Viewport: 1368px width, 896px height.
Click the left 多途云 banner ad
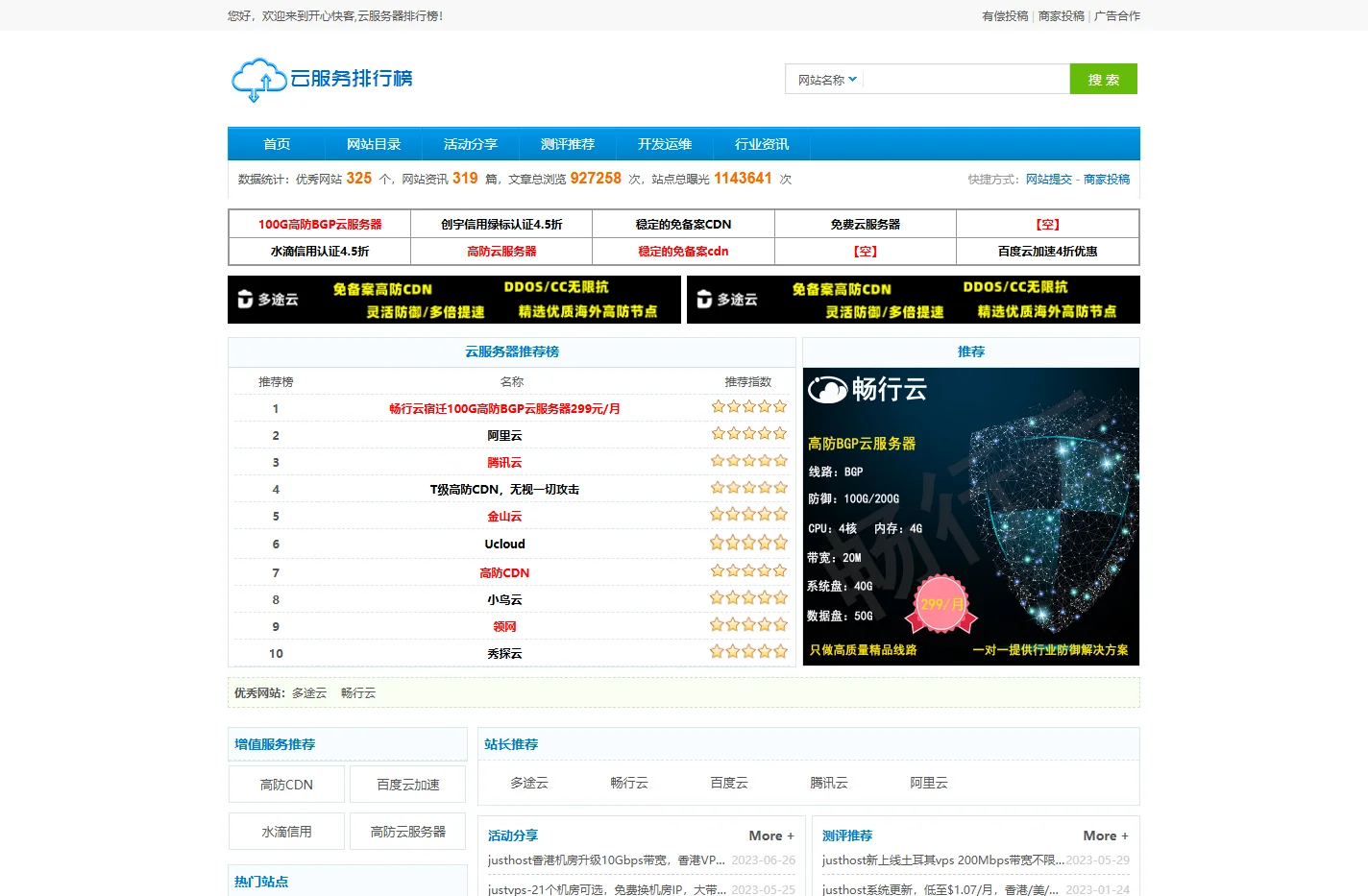pos(454,300)
